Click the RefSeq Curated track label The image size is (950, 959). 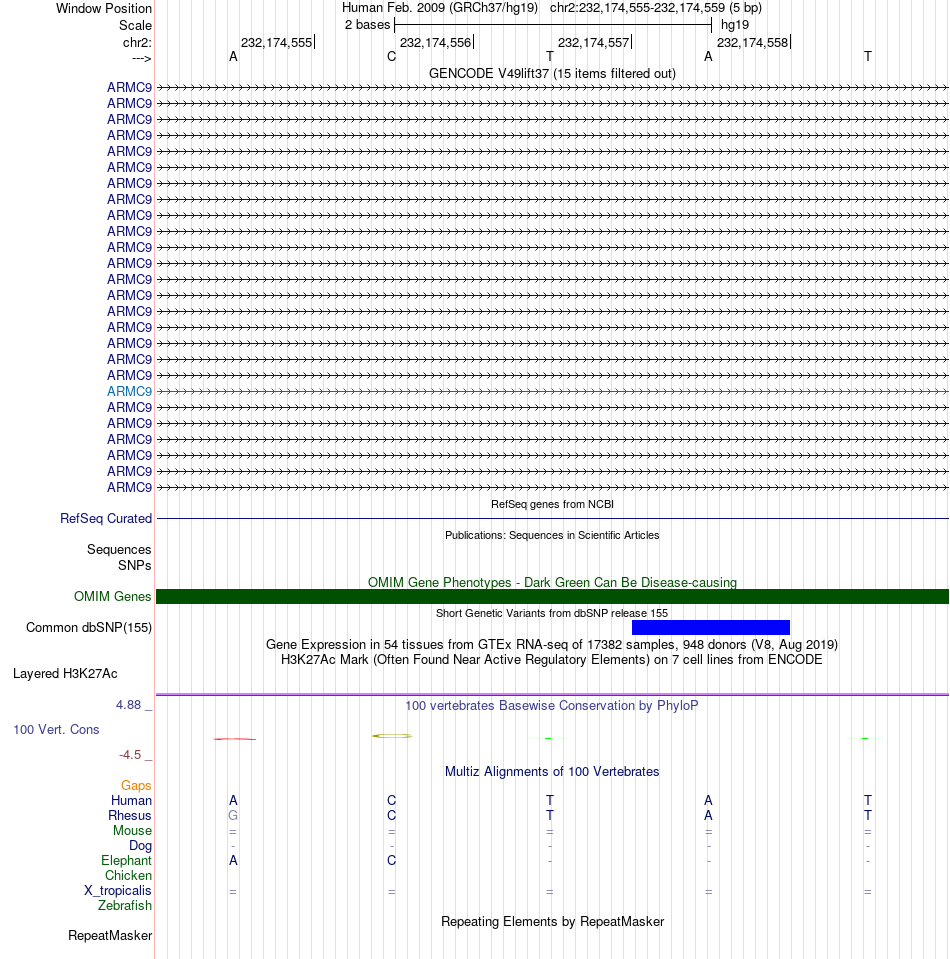[106, 519]
